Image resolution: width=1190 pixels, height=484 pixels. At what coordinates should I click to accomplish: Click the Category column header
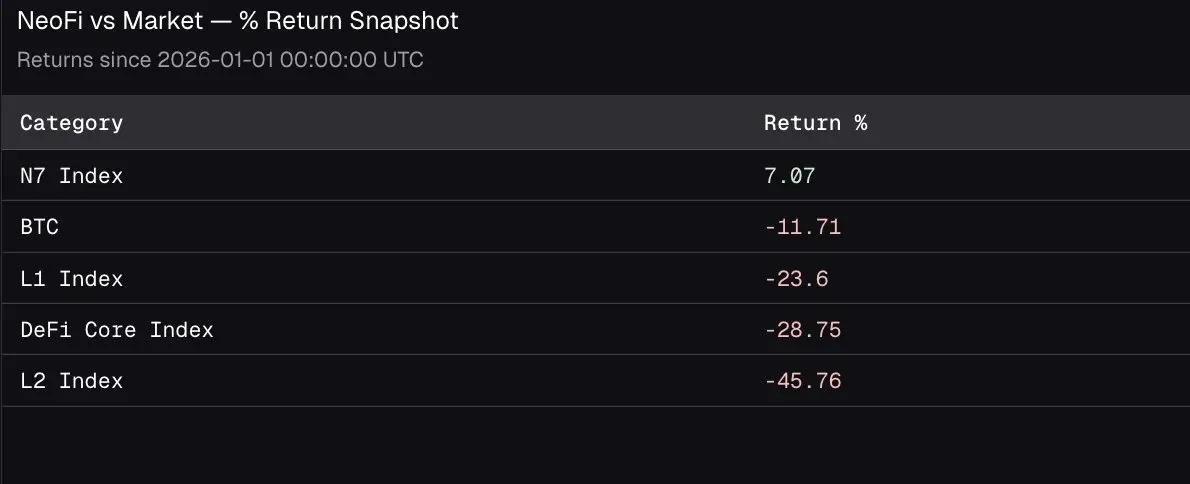point(72,123)
